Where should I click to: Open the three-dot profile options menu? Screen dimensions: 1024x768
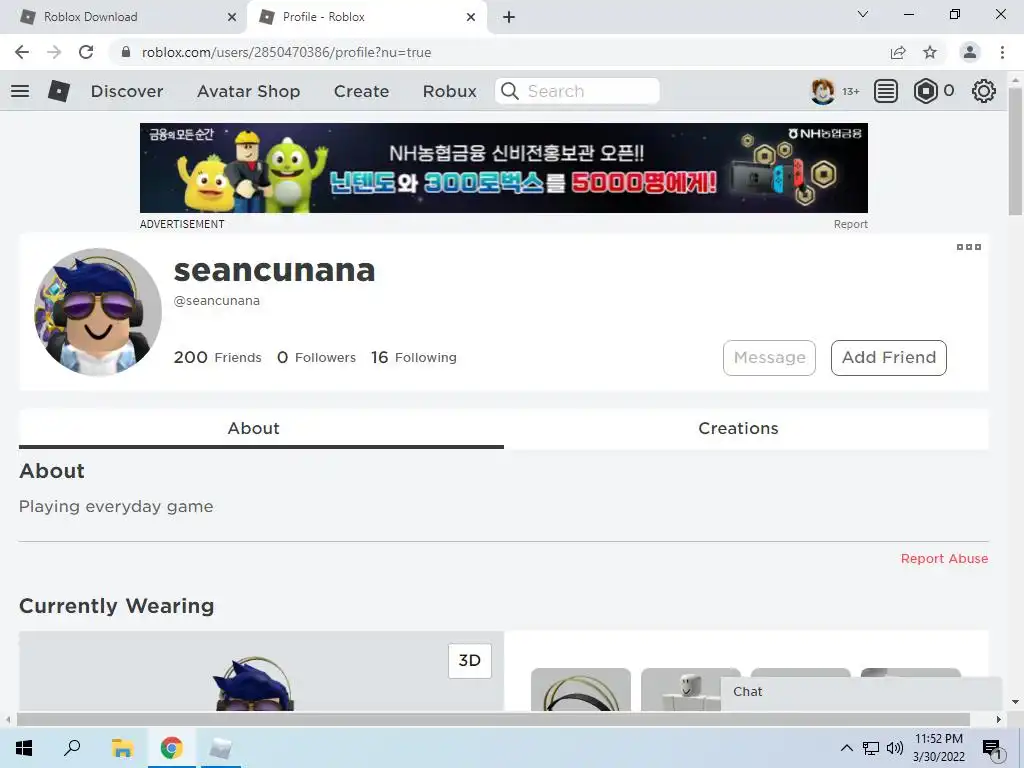pos(968,247)
